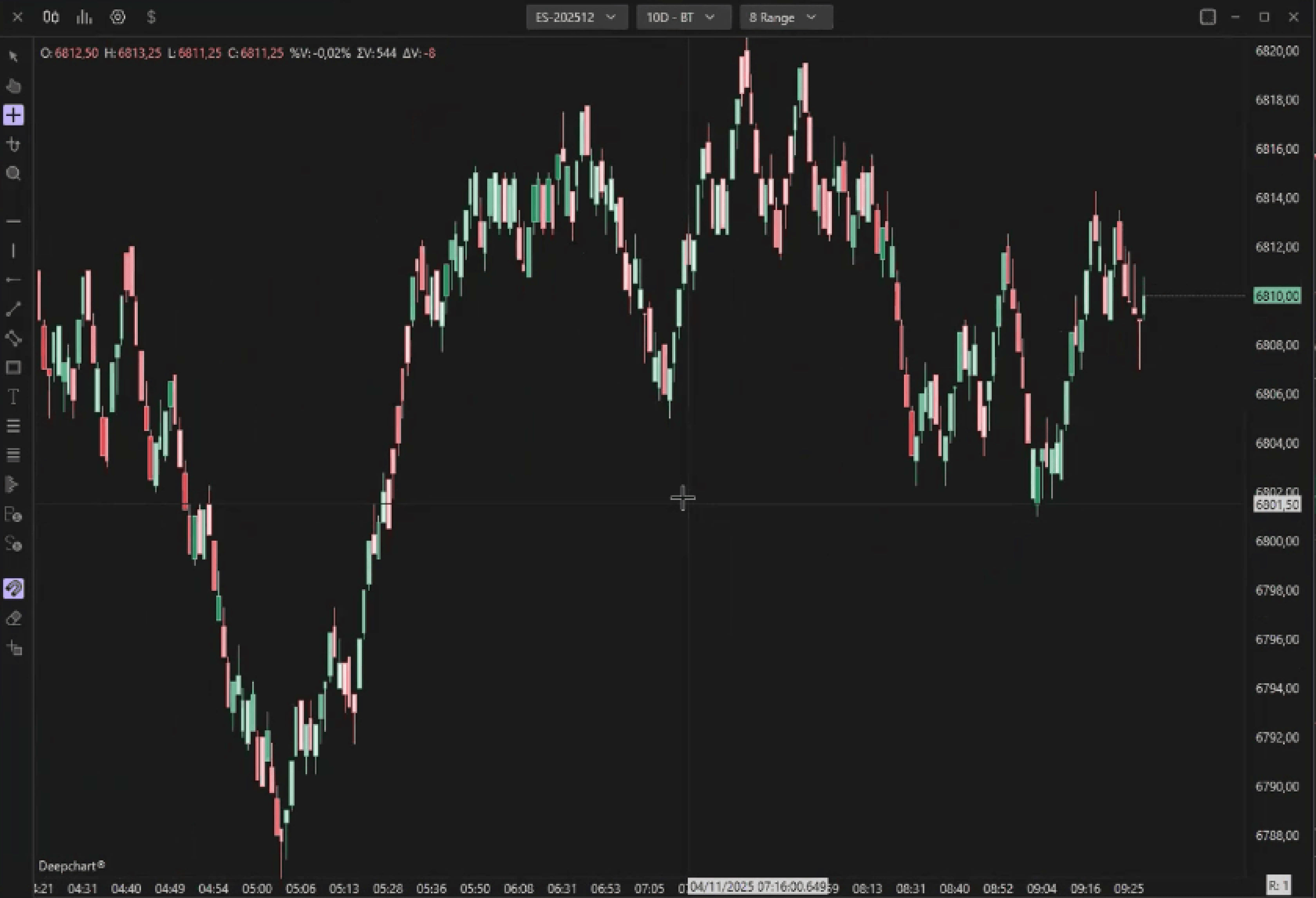Activate the magnifier zoom tool
Screen dimensions: 1316x898
coord(14,173)
